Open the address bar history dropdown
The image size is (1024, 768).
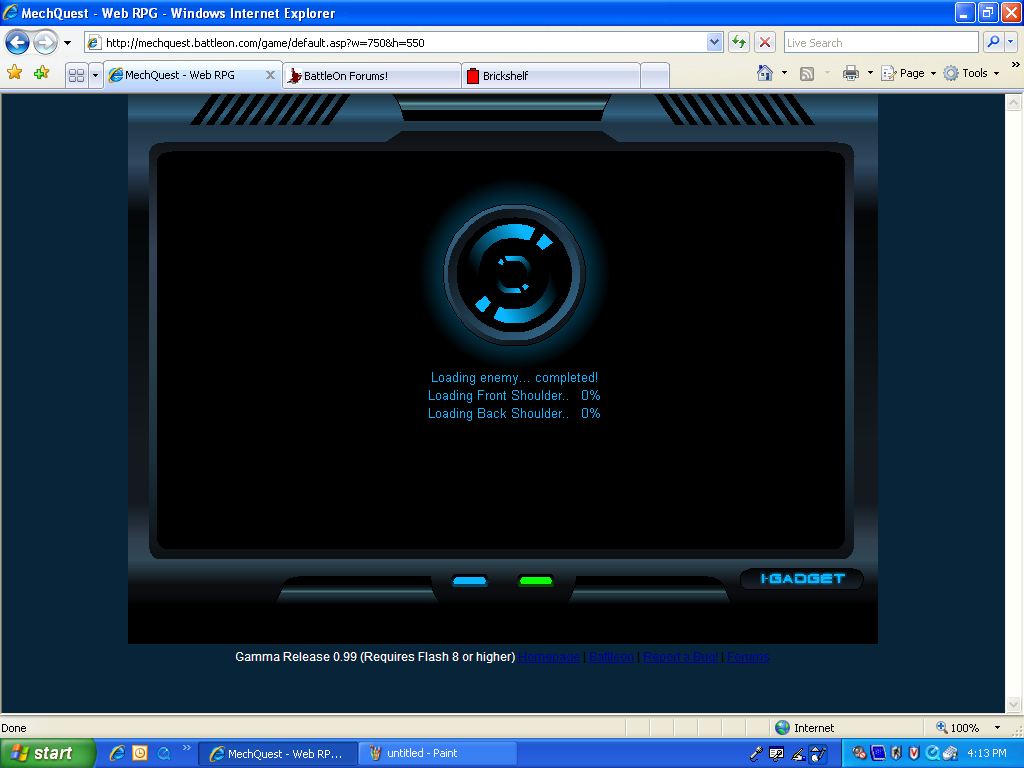click(713, 42)
